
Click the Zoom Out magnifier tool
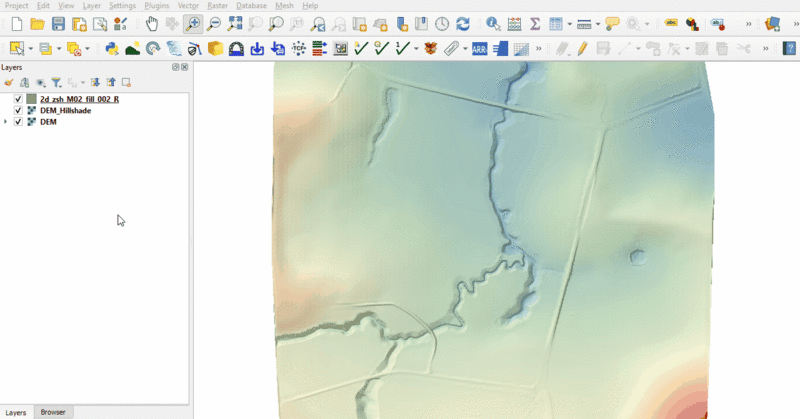point(213,23)
